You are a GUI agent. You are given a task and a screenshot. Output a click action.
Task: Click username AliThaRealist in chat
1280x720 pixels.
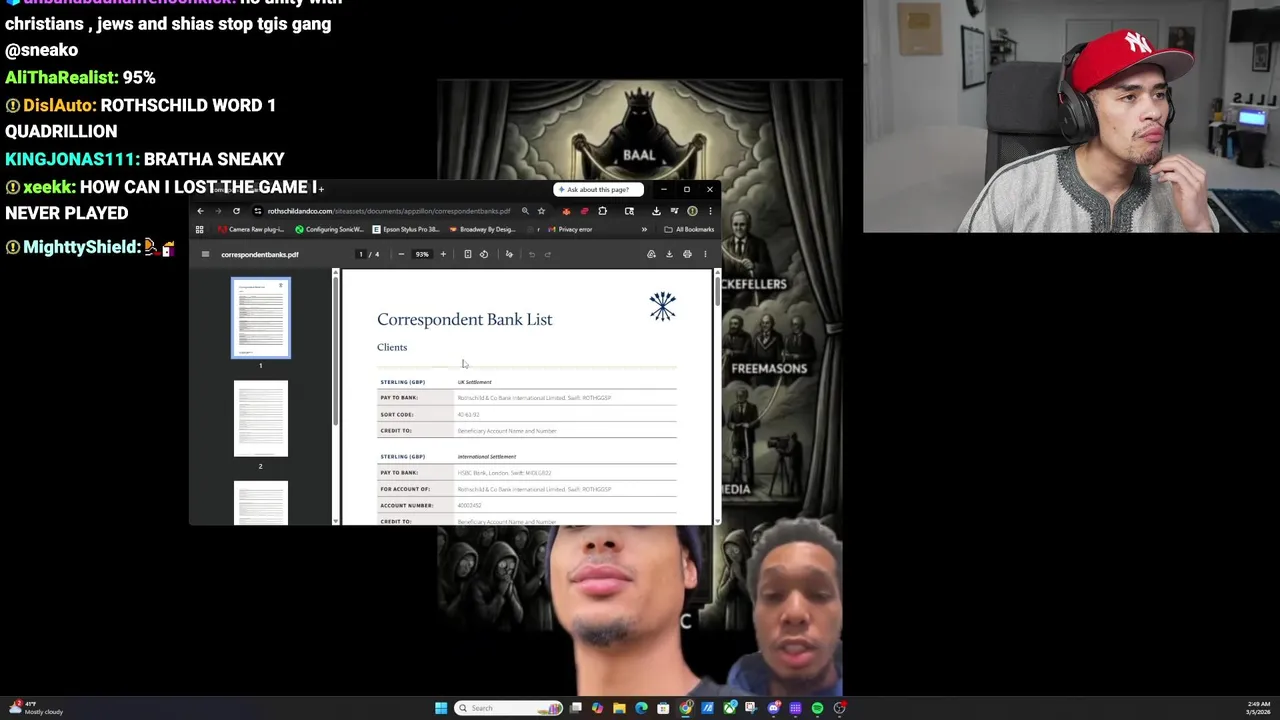pyautogui.click(x=61, y=77)
